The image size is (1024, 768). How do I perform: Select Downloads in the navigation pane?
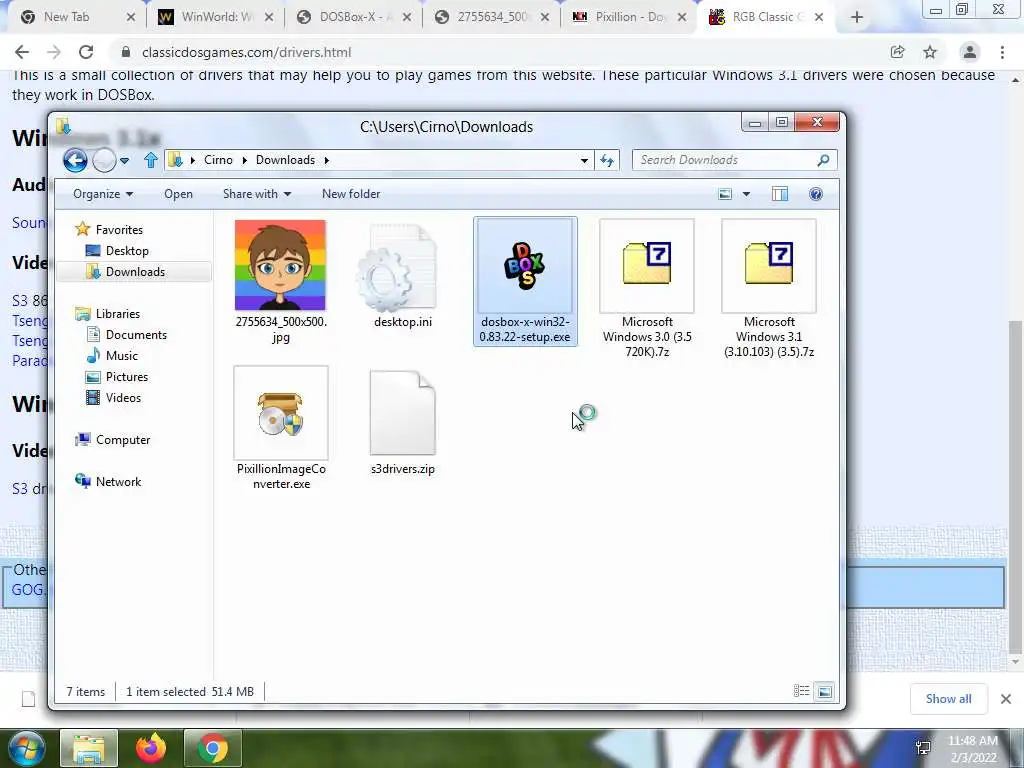pos(135,272)
